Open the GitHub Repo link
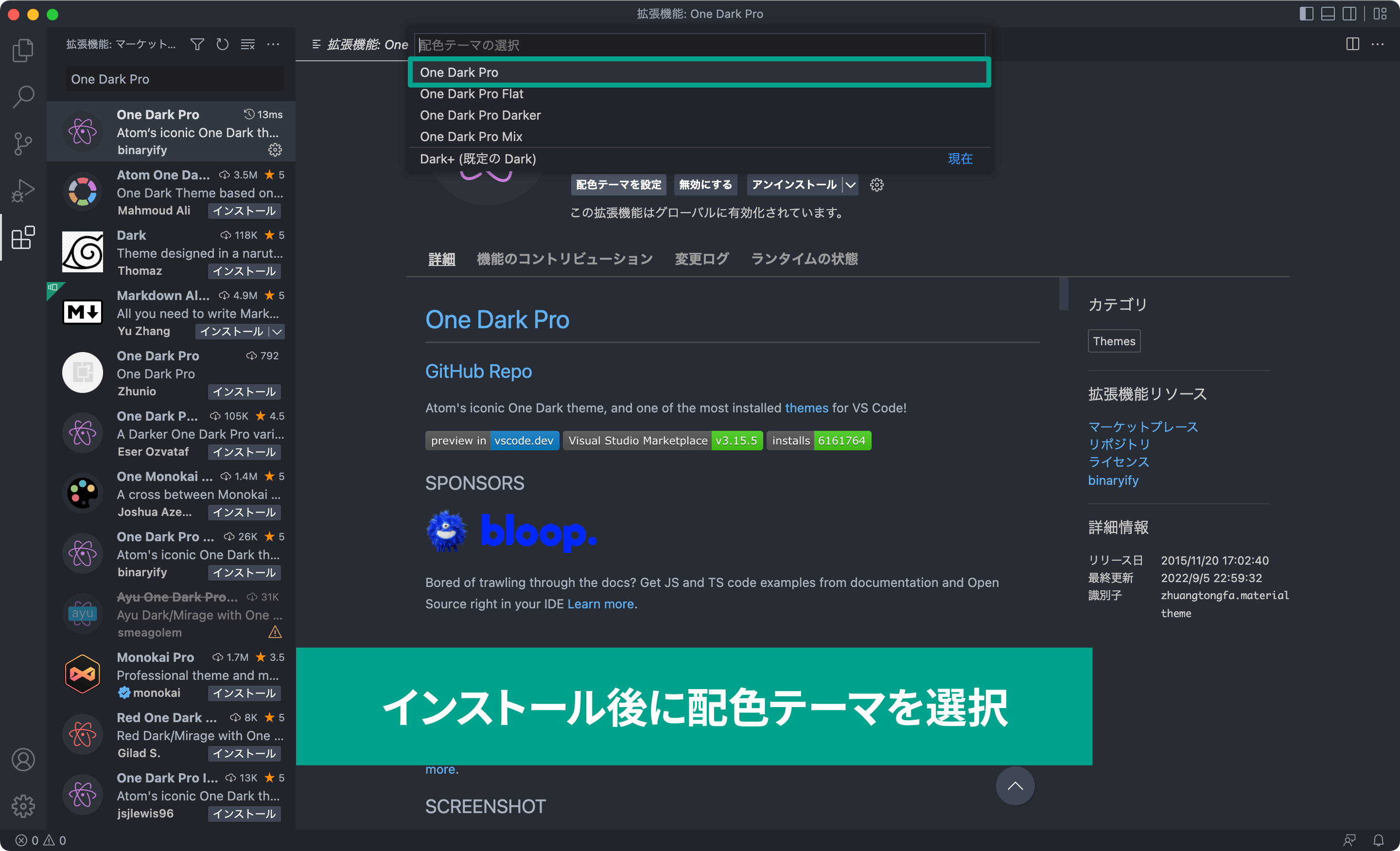Viewport: 1400px width, 851px height. point(478,371)
